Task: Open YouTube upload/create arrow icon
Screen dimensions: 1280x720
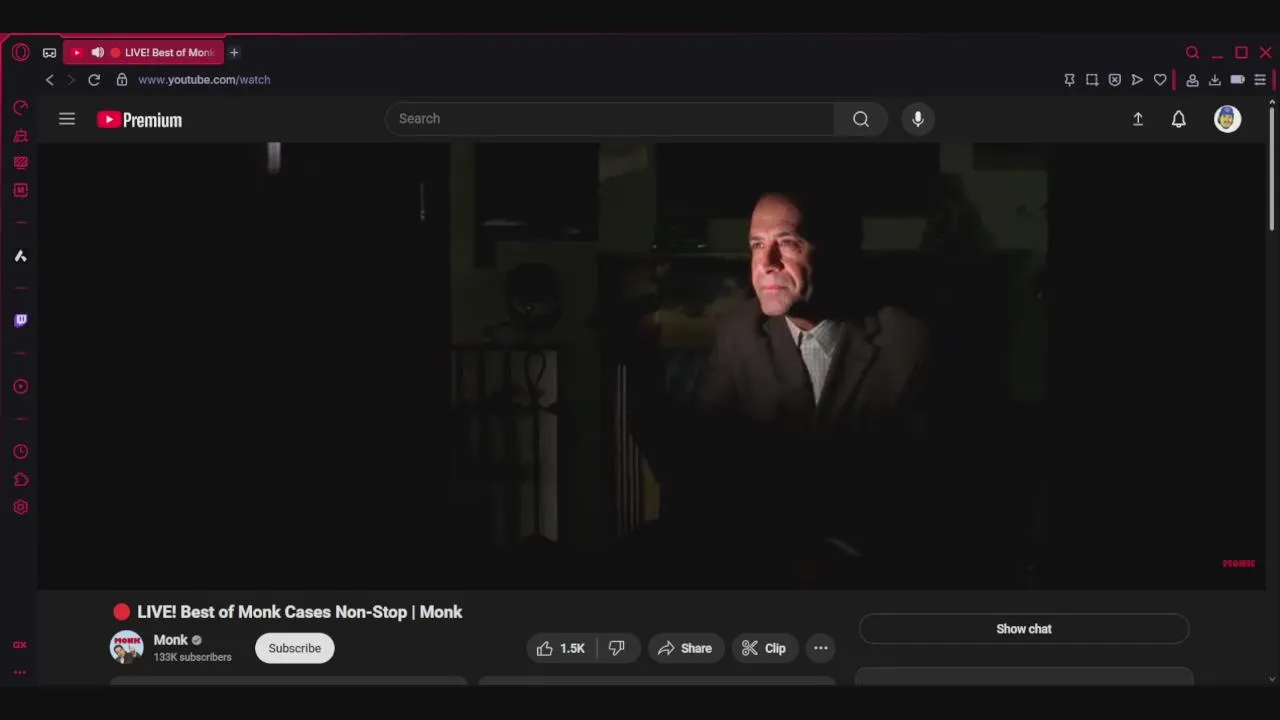Action: (x=1137, y=119)
